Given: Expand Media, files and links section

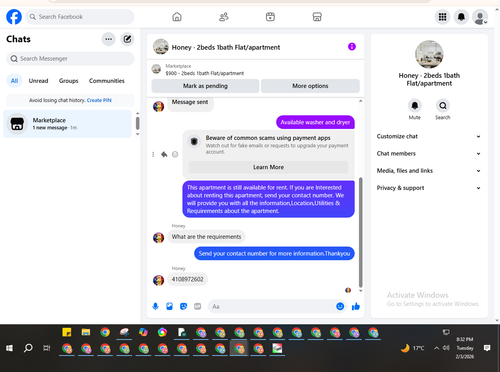Looking at the screenshot, I should point(429,171).
